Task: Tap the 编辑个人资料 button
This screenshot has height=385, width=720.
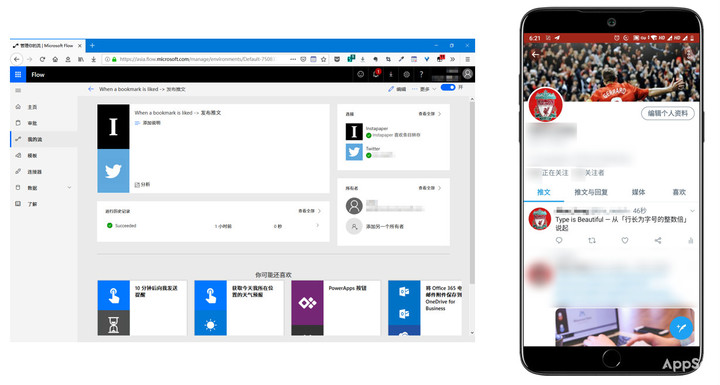Action: coord(668,113)
